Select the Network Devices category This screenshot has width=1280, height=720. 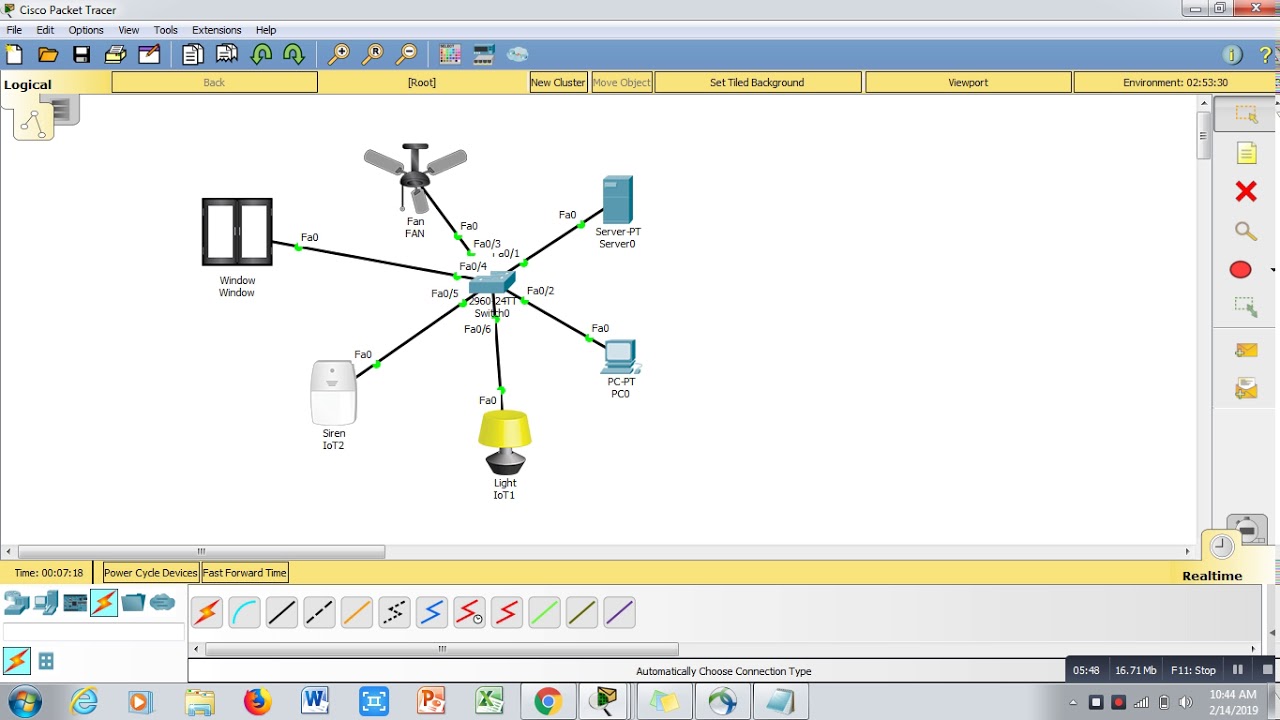[16, 602]
